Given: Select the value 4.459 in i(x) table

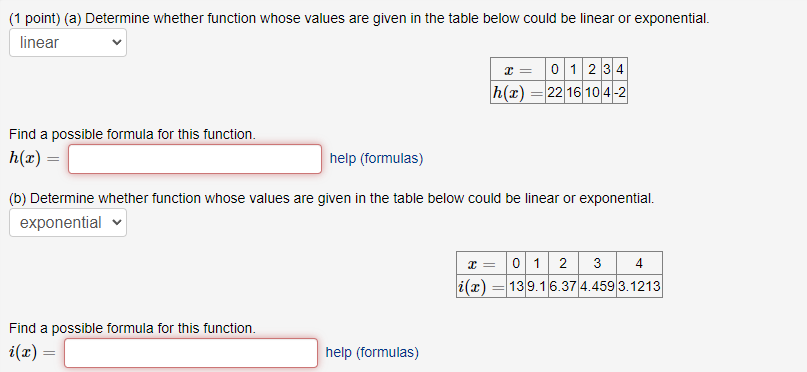Looking at the screenshot, I should pos(597,287).
